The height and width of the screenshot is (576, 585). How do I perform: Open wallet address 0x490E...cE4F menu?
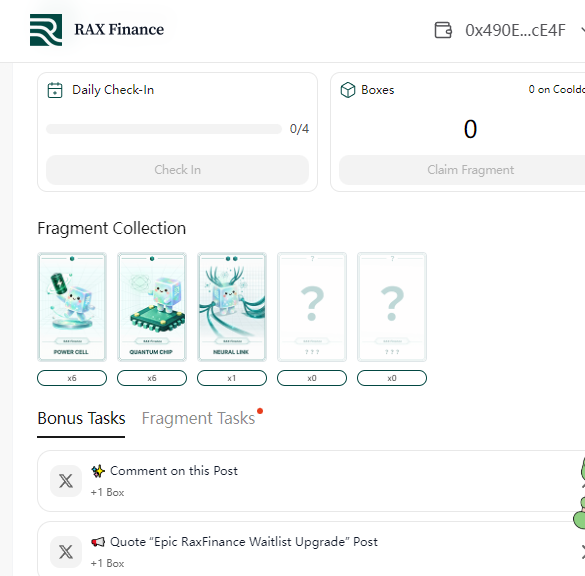point(515,30)
